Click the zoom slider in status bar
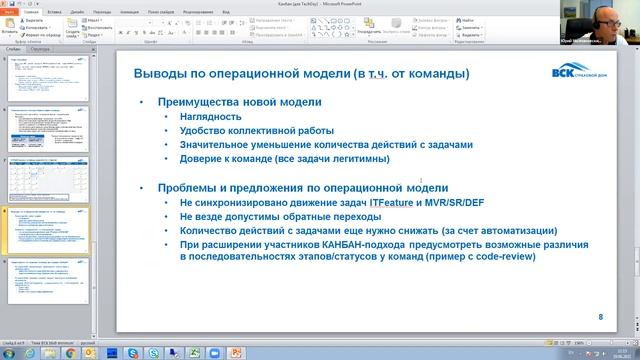640x360 pixels. 611,343
